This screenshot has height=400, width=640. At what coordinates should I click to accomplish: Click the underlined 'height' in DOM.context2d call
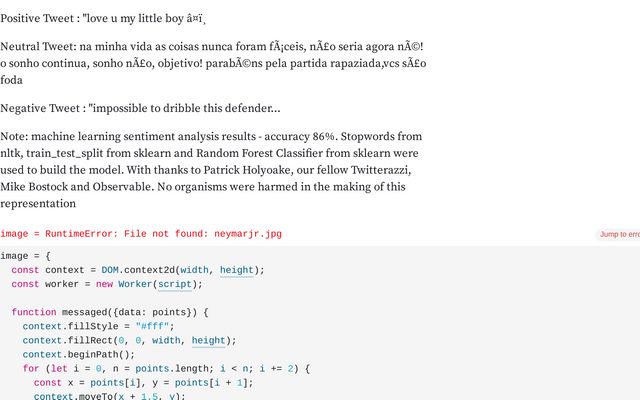point(237,270)
